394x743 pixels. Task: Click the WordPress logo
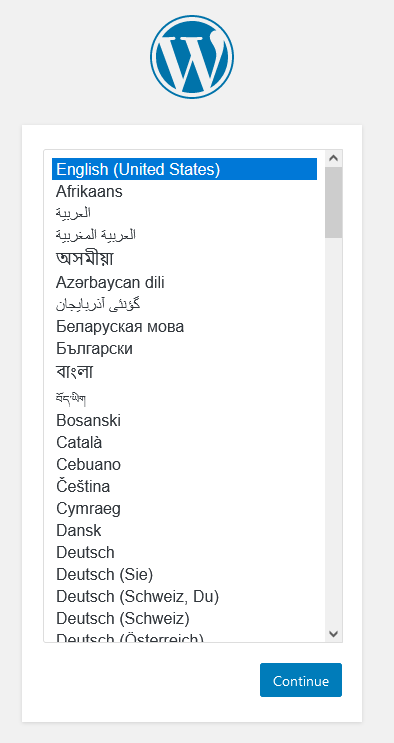pos(192,57)
